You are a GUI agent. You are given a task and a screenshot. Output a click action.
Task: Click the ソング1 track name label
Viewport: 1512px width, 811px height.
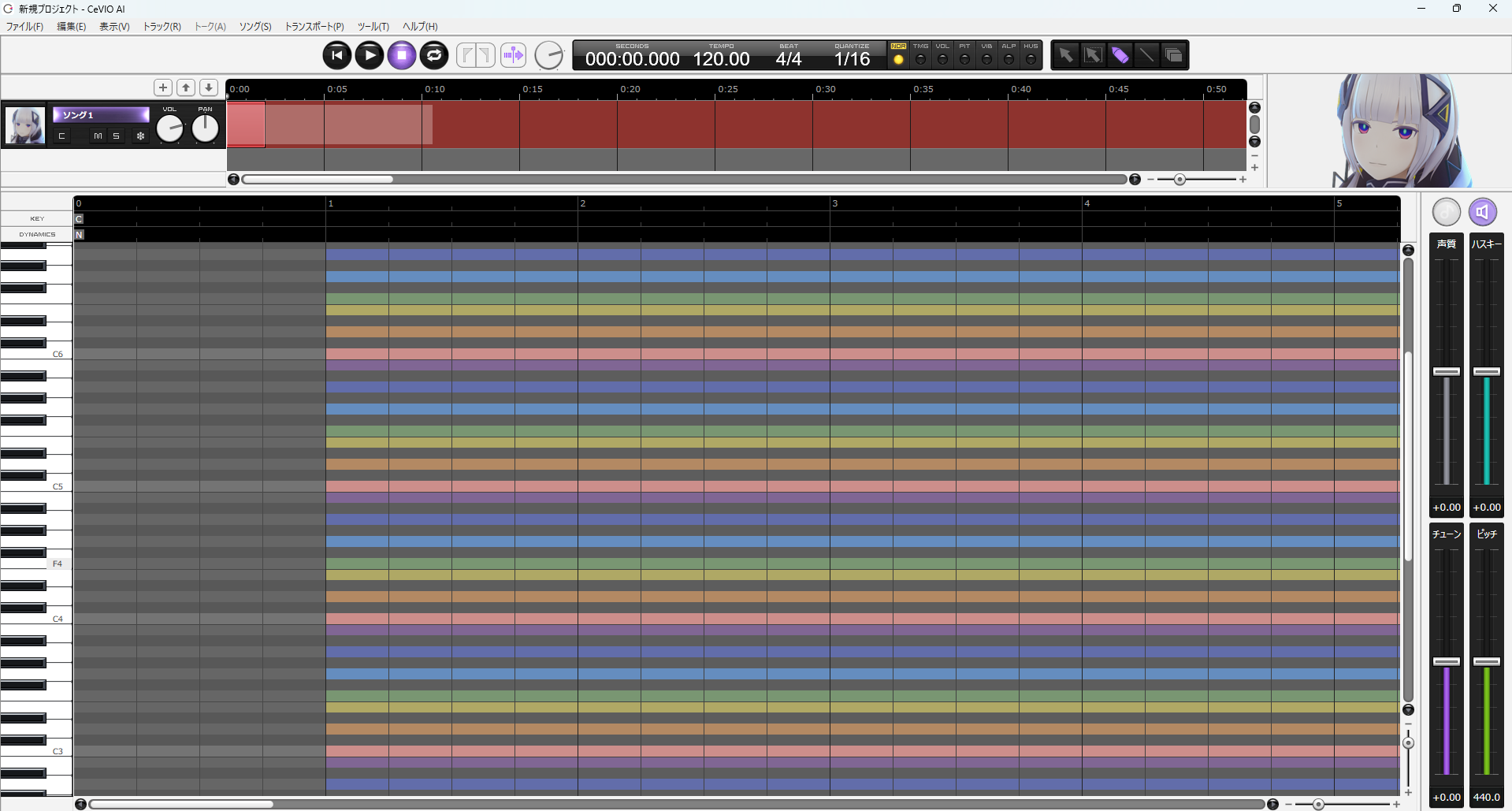tap(101, 115)
